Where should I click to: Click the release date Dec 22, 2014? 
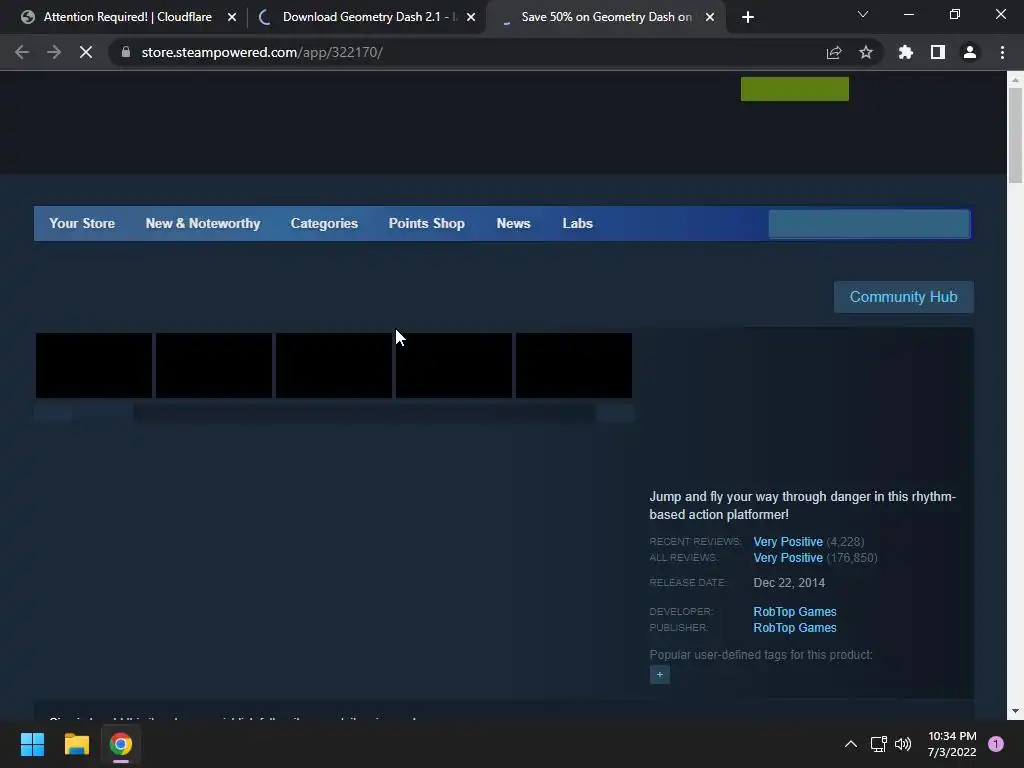pos(789,583)
